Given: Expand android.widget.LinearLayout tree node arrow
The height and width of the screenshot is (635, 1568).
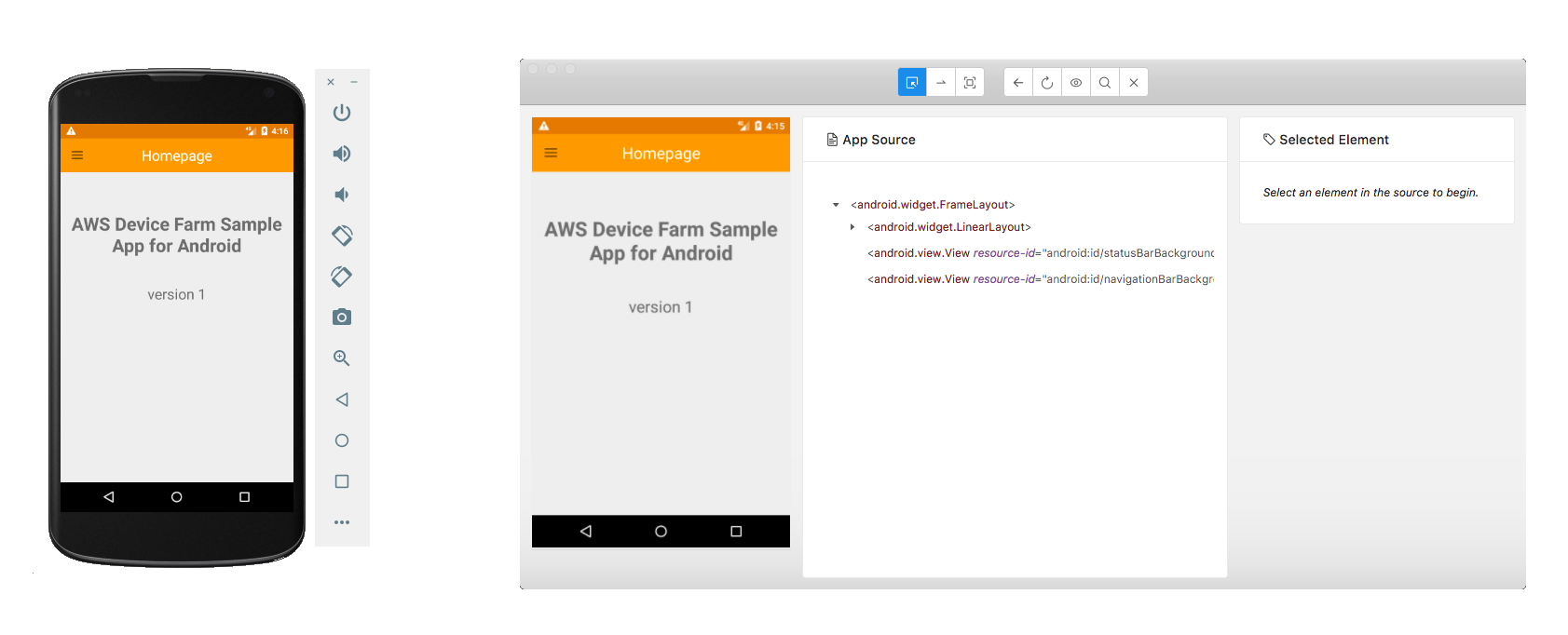Looking at the screenshot, I should (852, 227).
